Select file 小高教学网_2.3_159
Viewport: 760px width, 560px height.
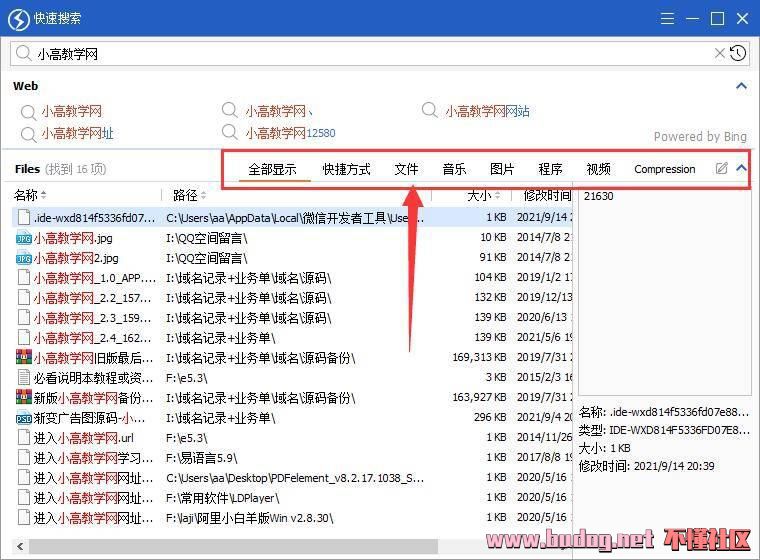point(93,318)
